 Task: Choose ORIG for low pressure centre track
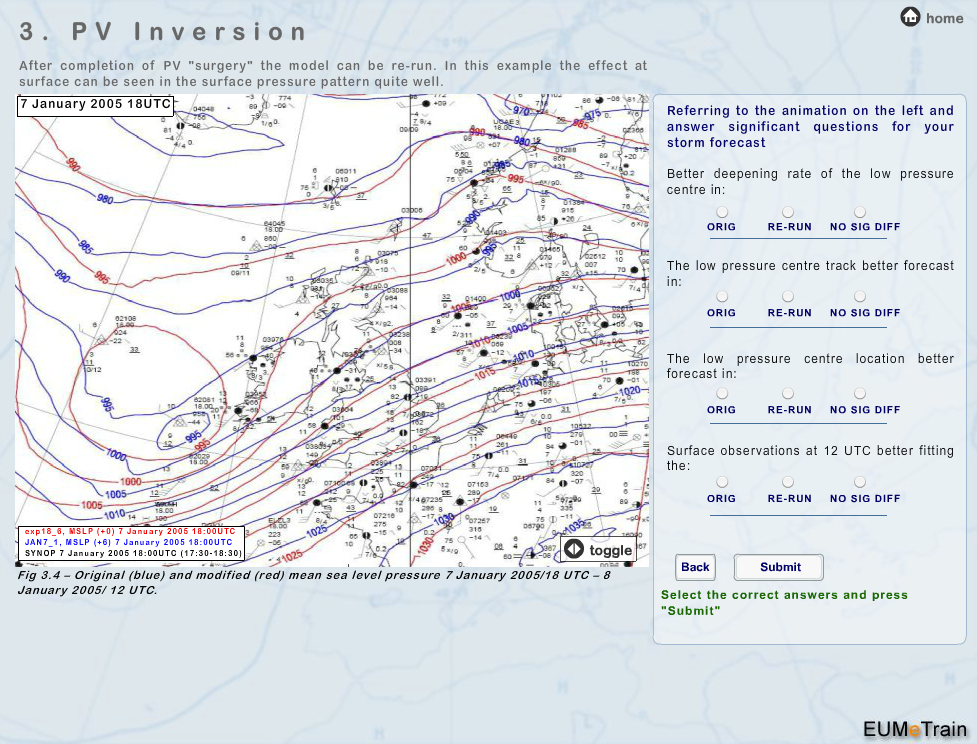(x=722, y=297)
